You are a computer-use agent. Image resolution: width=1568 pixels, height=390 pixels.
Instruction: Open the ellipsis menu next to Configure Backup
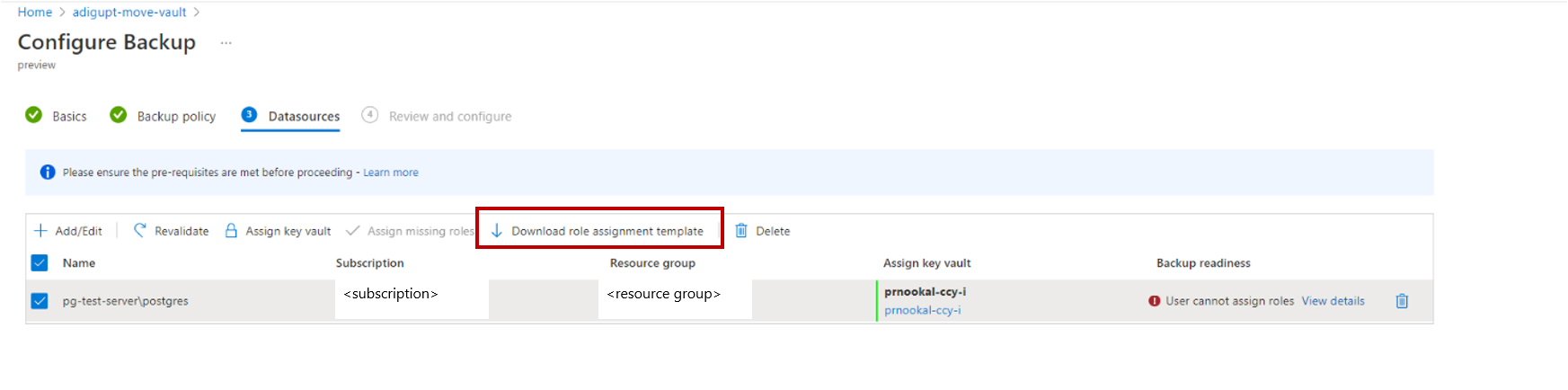click(x=226, y=43)
